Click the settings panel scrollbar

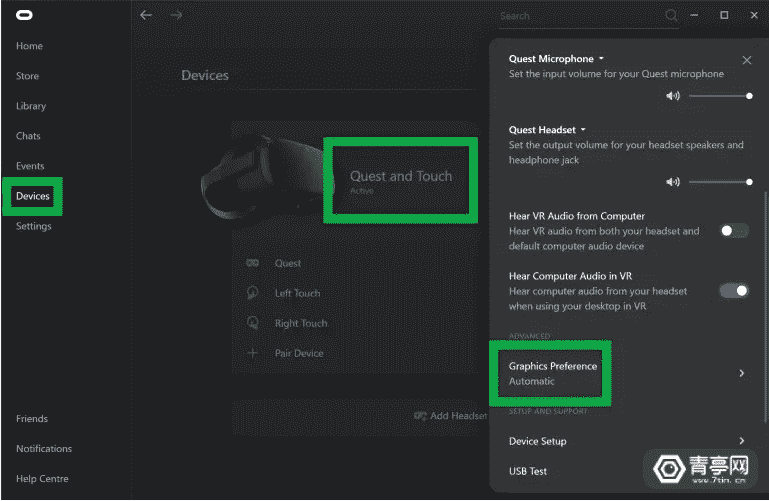click(x=766, y=306)
